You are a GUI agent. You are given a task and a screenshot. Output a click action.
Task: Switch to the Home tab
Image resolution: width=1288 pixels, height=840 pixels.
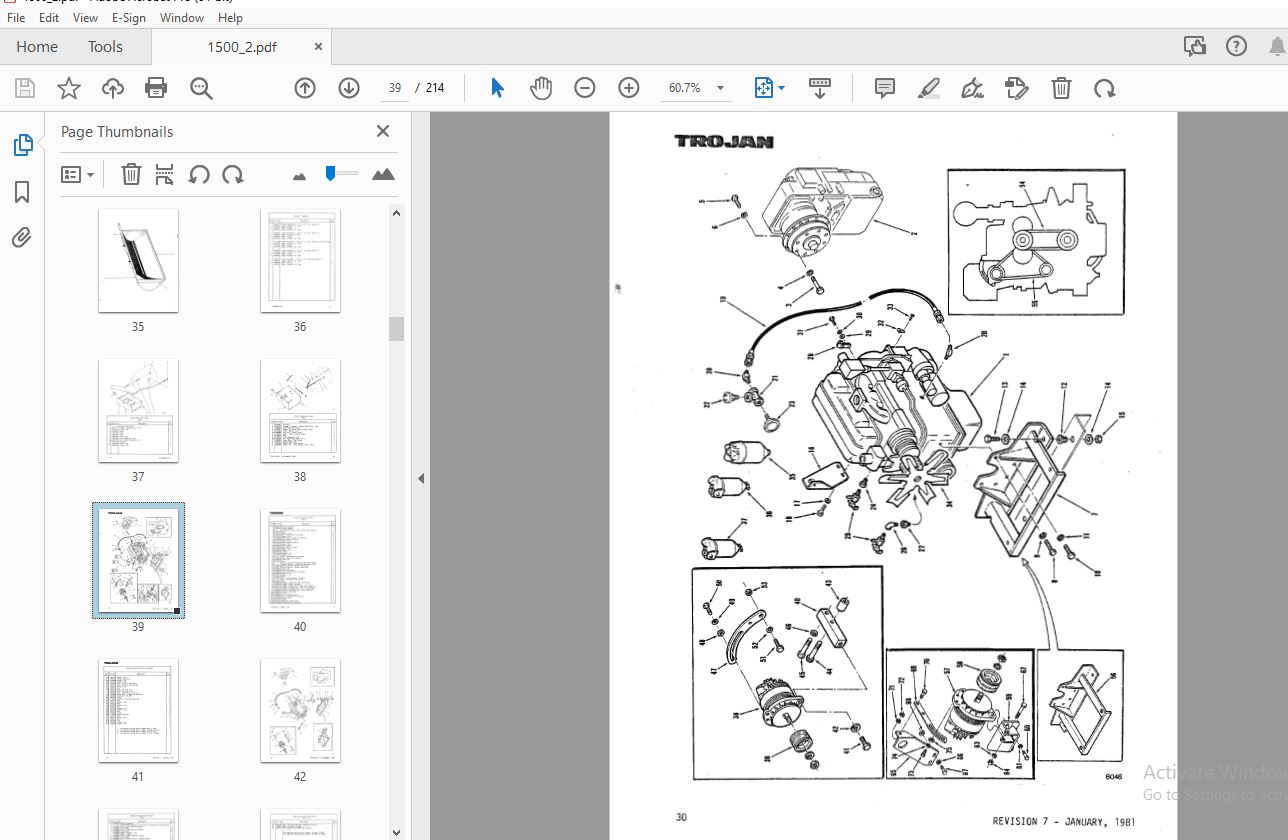pos(37,47)
